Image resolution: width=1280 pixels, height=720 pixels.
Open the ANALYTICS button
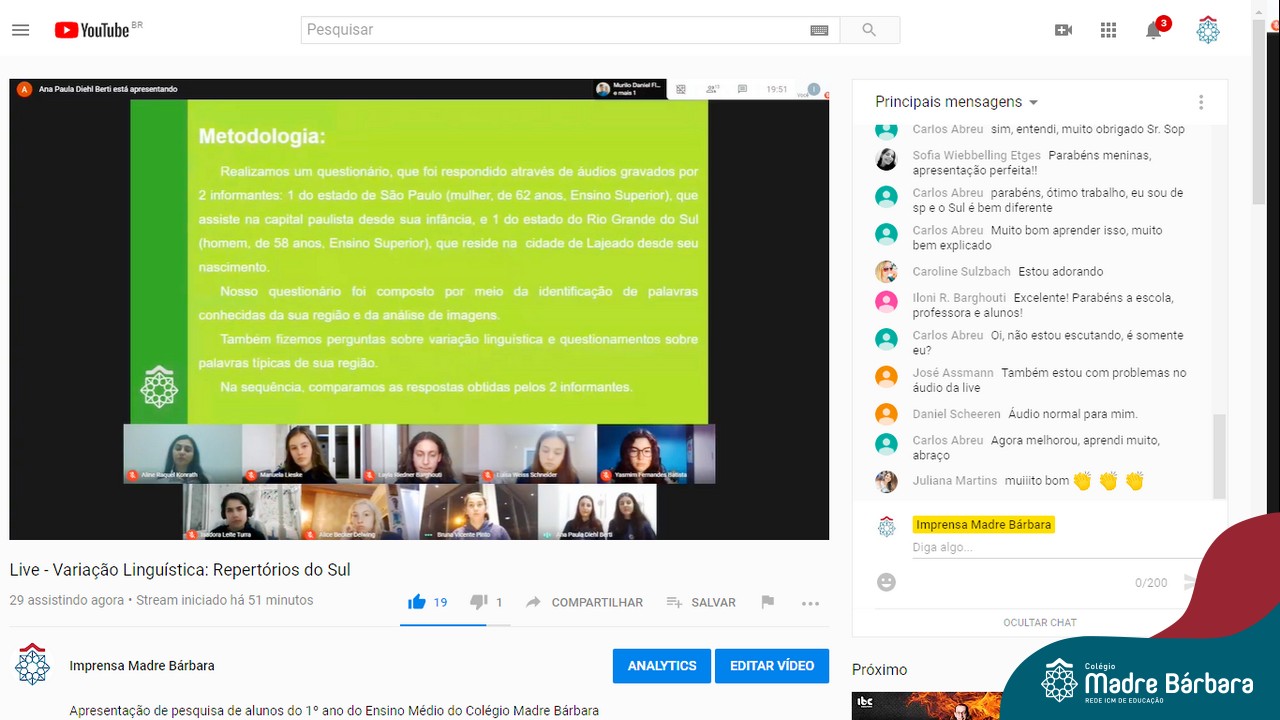tap(661, 666)
